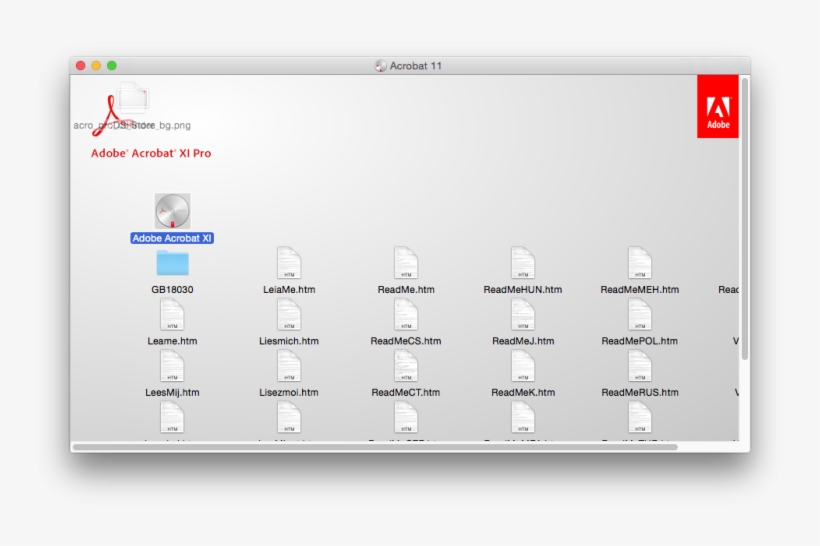Click the horizontal scrollbar at window bottom
This screenshot has width=820, height=546.
[375, 447]
